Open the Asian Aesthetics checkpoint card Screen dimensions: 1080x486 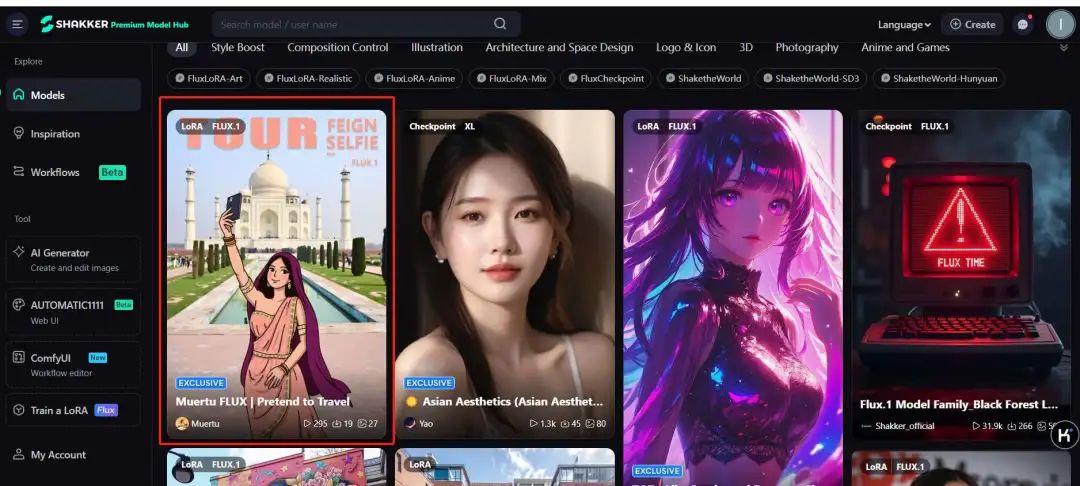(x=505, y=274)
